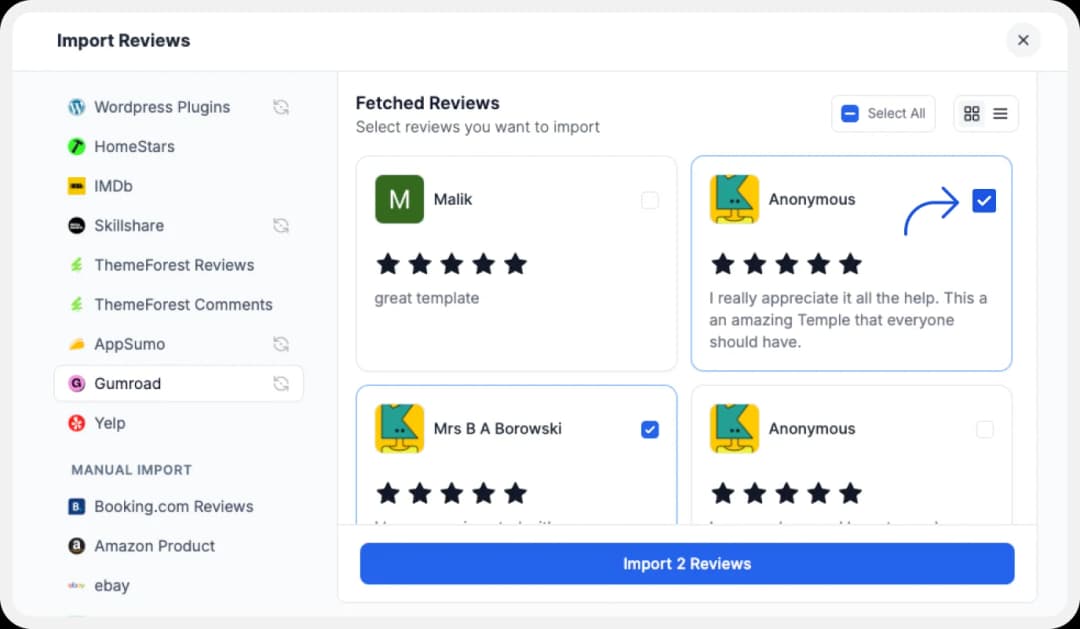
Task: Click the refresh icon next to Gumroad
Action: [281, 384]
